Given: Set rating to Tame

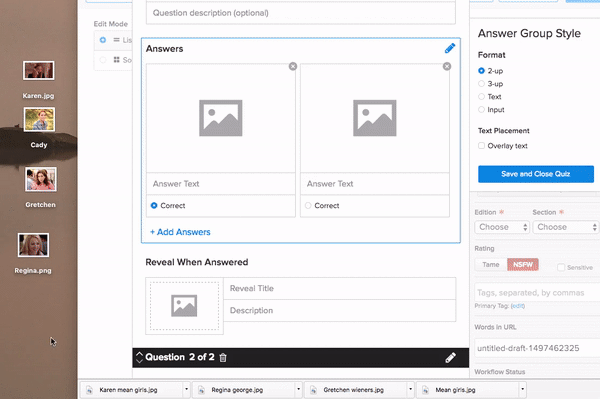Looking at the screenshot, I should coord(491,265).
